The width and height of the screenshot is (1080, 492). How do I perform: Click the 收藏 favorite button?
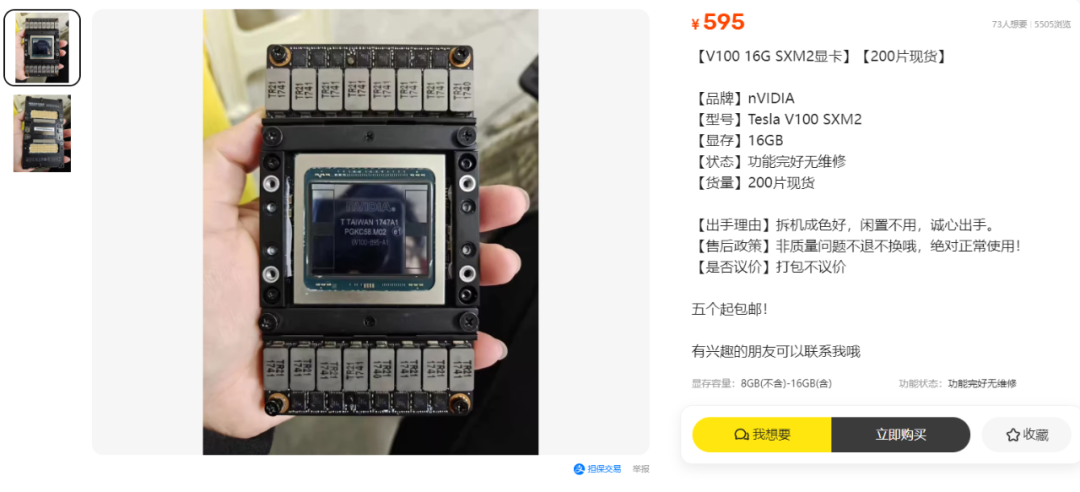[x=1026, y=435]
